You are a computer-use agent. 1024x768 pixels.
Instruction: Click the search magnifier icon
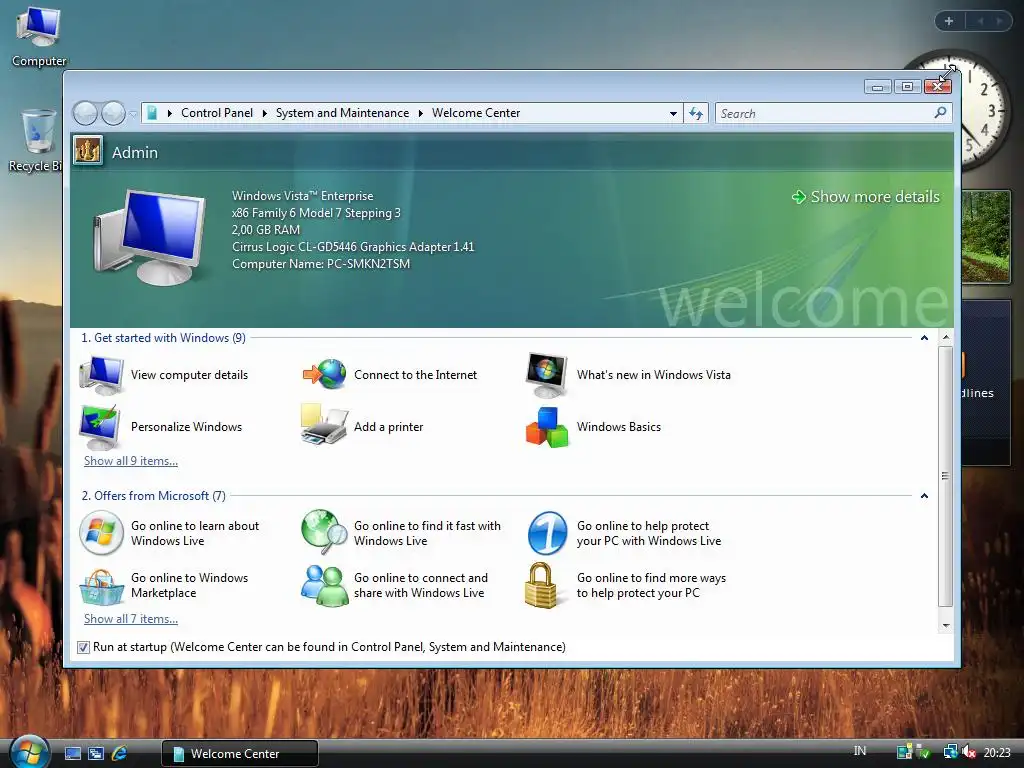940,112
